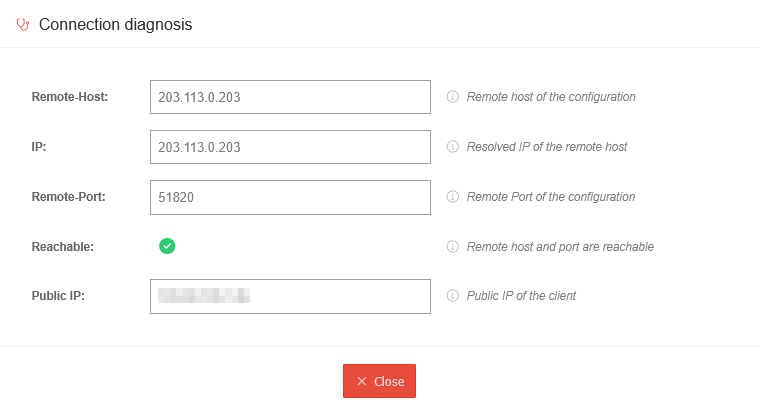
Task: Click the stethoscope icon beside Connection diagnosis
Action: point(23,25)
